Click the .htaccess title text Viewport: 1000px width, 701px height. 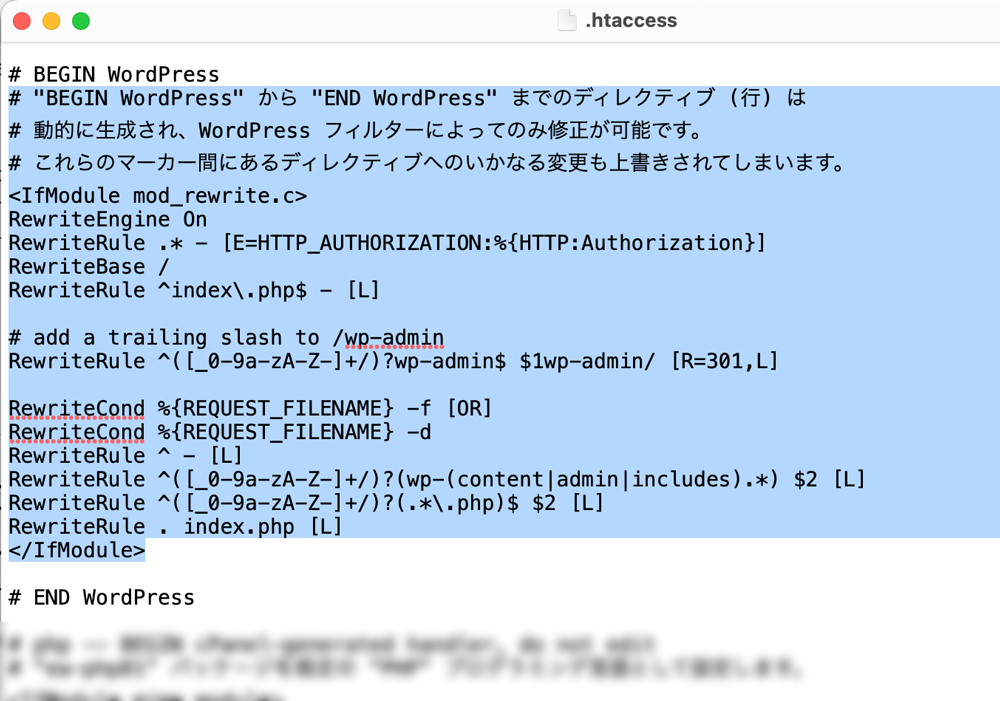(x=631, y=21)
